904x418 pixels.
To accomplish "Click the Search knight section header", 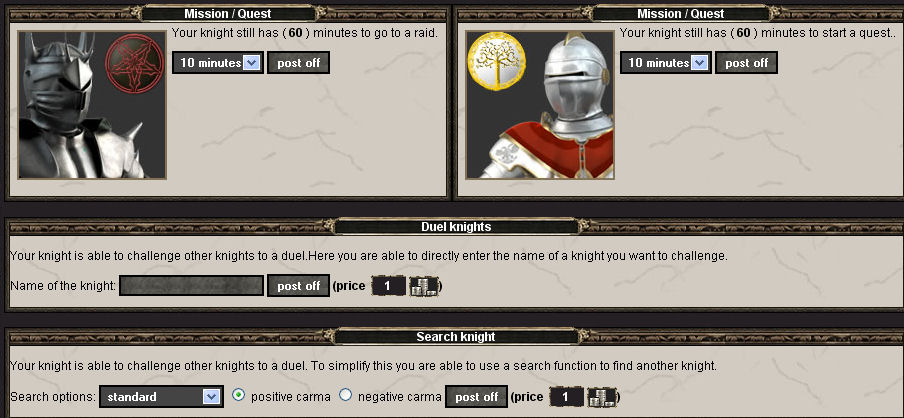I will click(456, 337).
